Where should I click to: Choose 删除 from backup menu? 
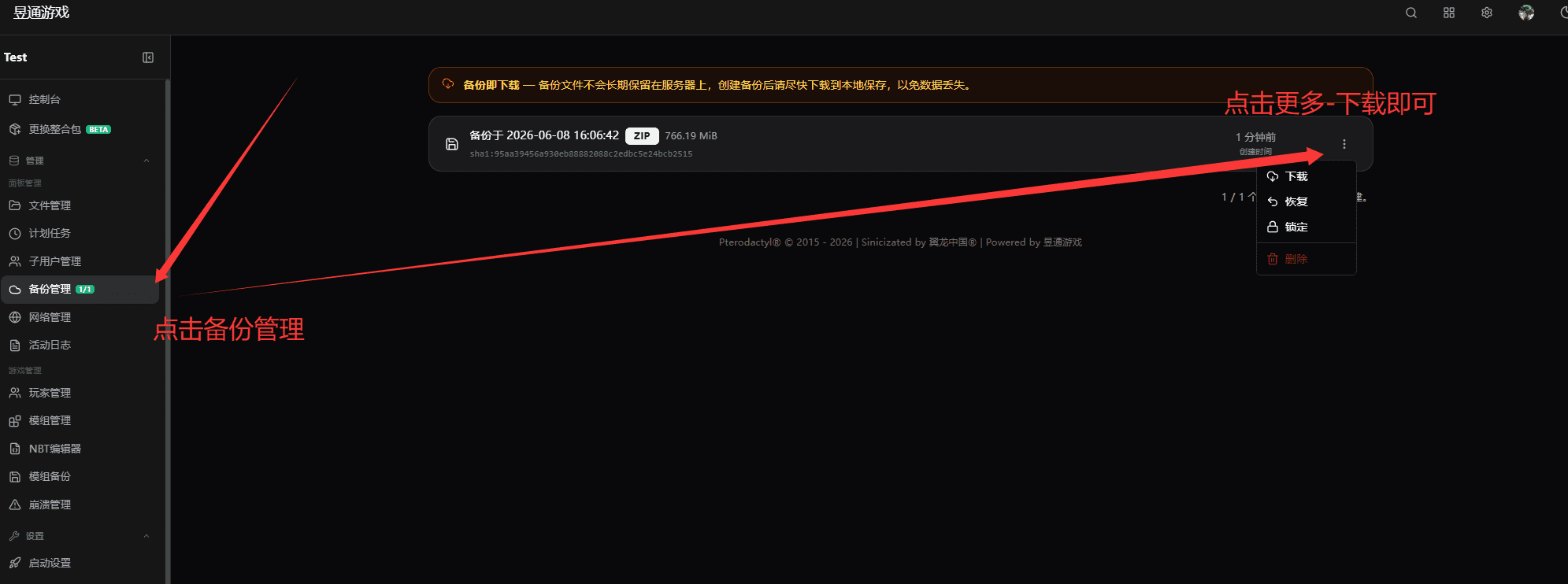point(1306,259)
